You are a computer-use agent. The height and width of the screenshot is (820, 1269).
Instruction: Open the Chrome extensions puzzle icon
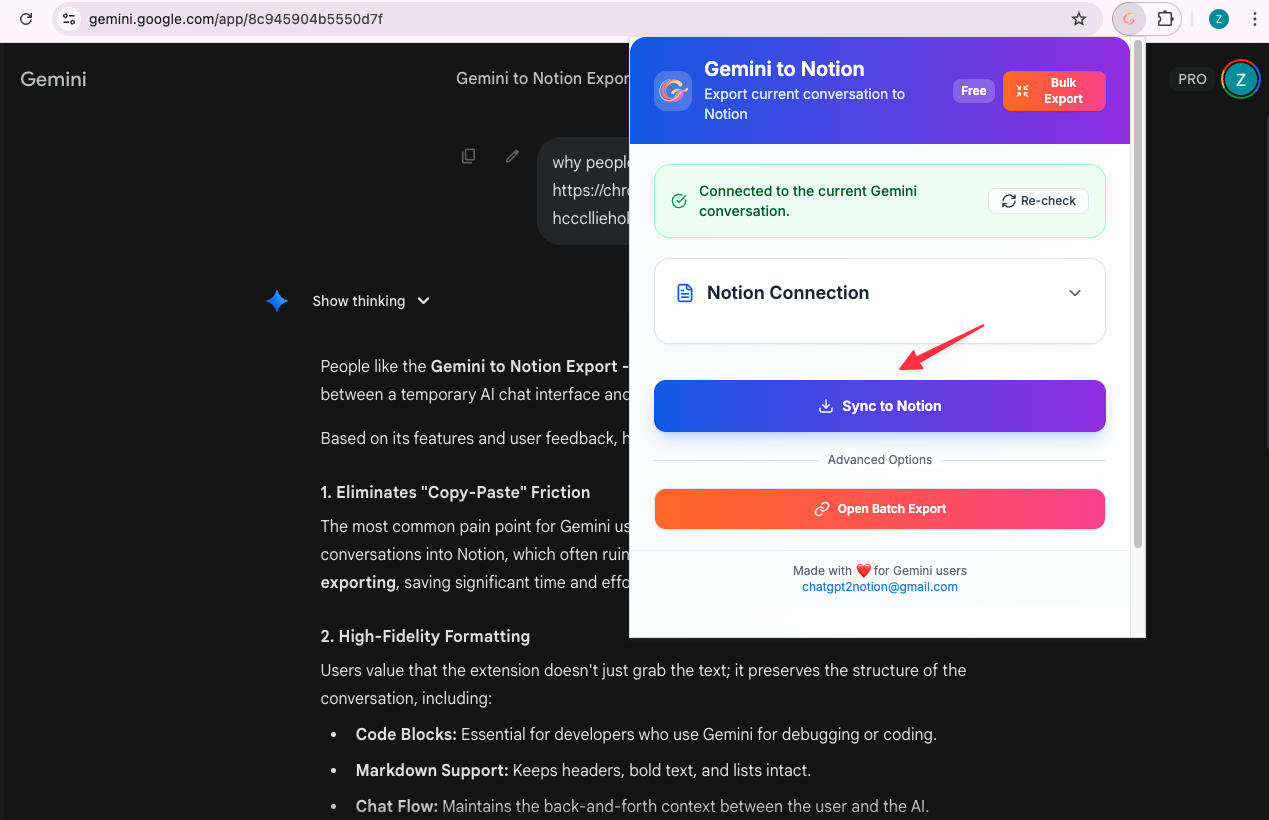tap(1165, 19)
